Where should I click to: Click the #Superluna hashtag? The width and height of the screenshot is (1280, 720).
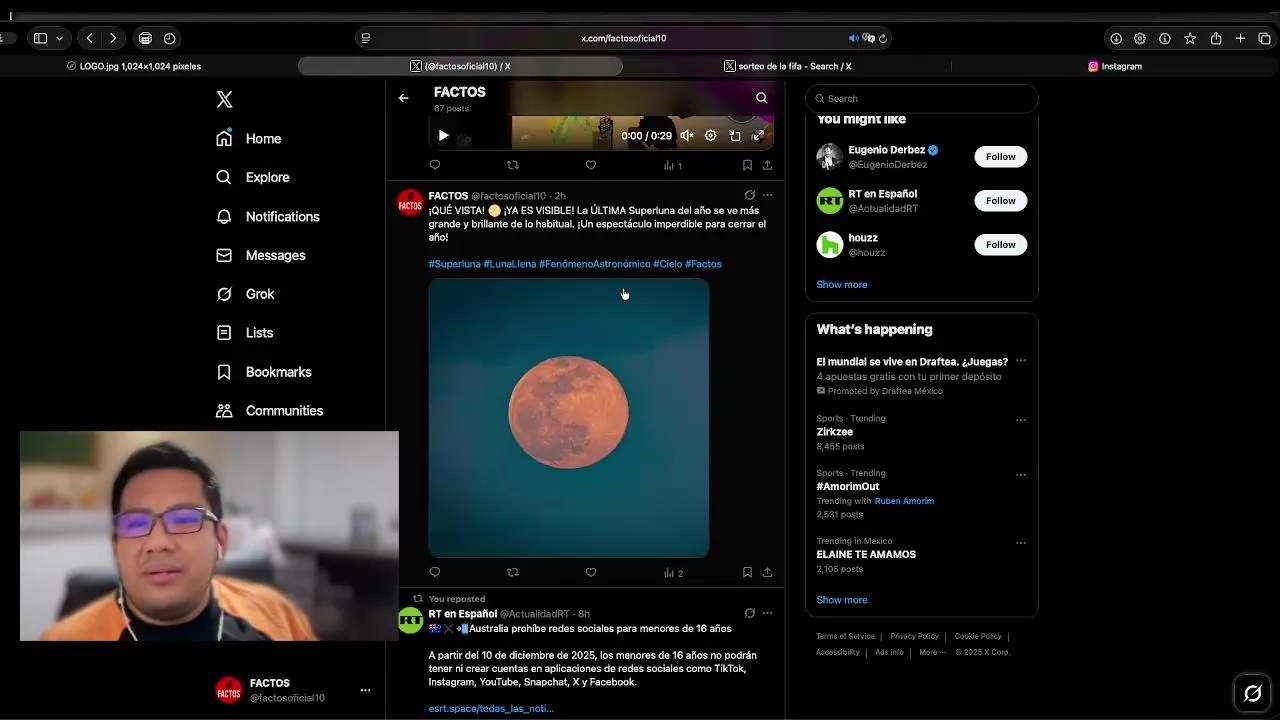coord(454,264)
